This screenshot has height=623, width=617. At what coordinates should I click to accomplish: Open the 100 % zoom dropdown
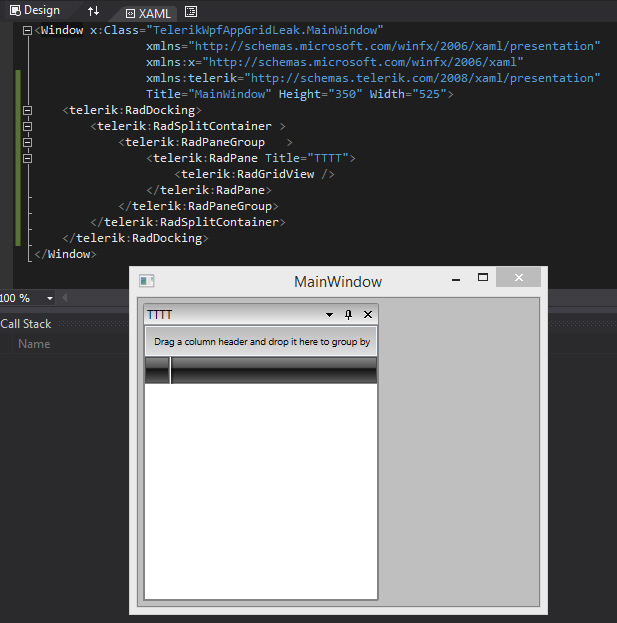pos(50,298)
